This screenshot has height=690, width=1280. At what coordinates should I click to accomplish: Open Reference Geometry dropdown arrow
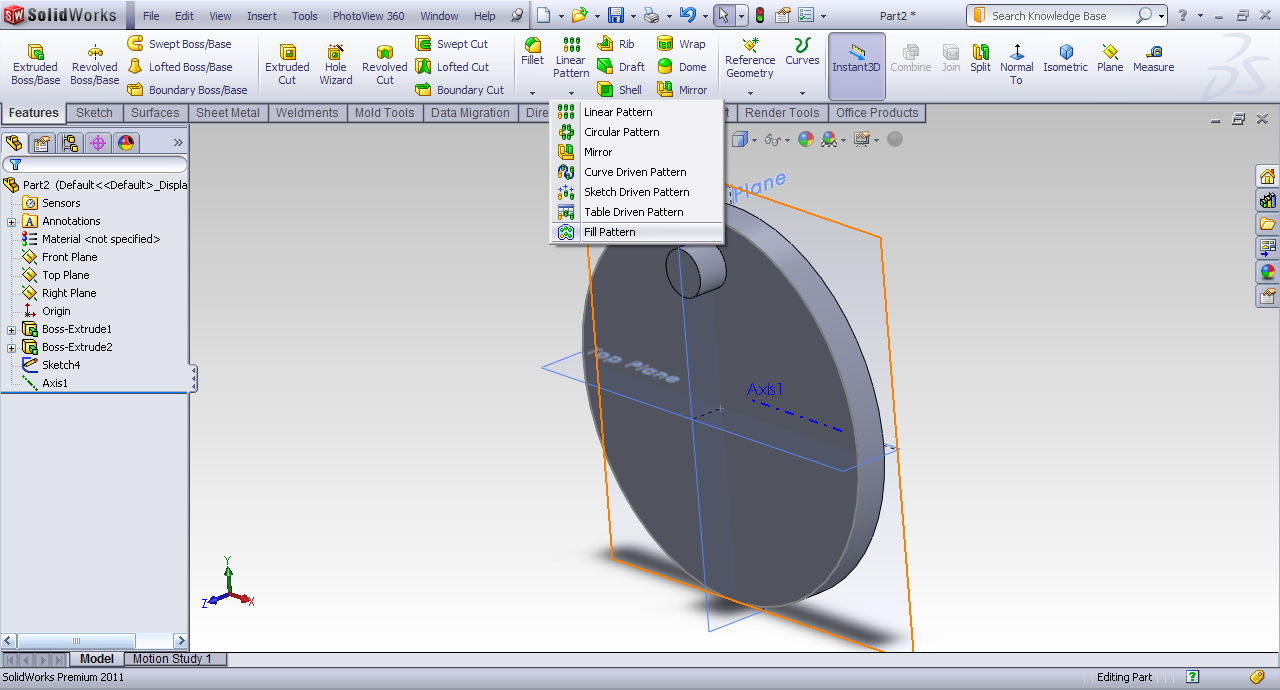(x=750, y=93)
